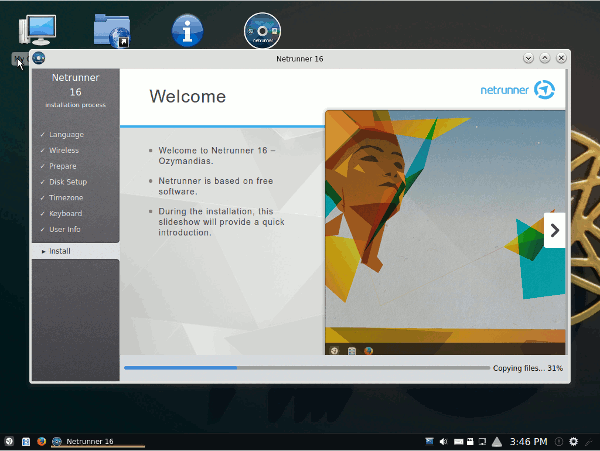Minimize the Netrunner 16 installer window

pos(528,58)
